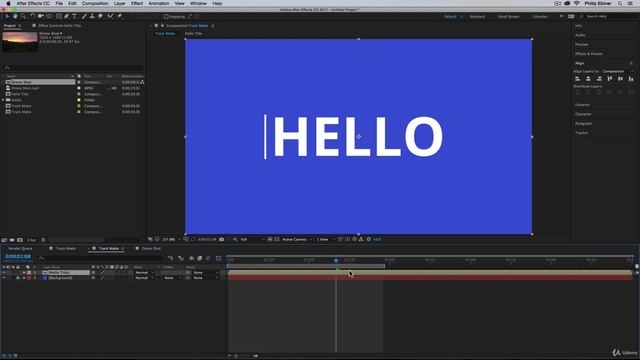Open the Tracker panel
The height and width of the screenshot is (360, 640).
coord(581,133)
